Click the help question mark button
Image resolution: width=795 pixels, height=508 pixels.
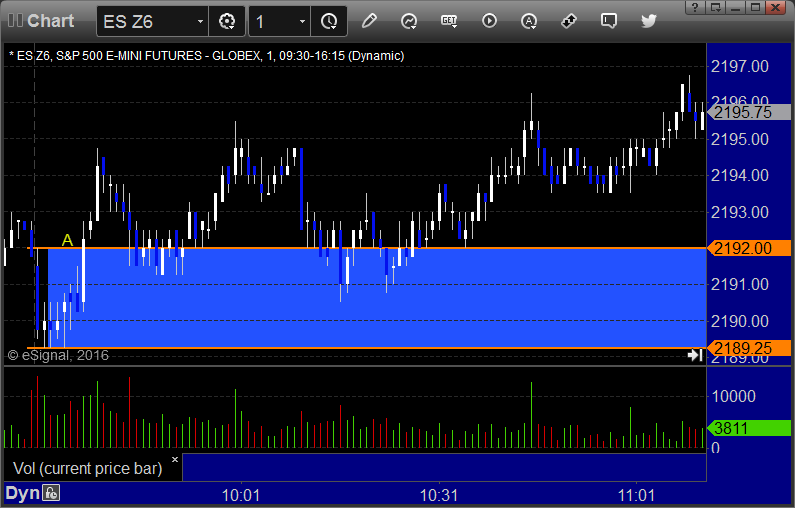[x=695, y=7]
